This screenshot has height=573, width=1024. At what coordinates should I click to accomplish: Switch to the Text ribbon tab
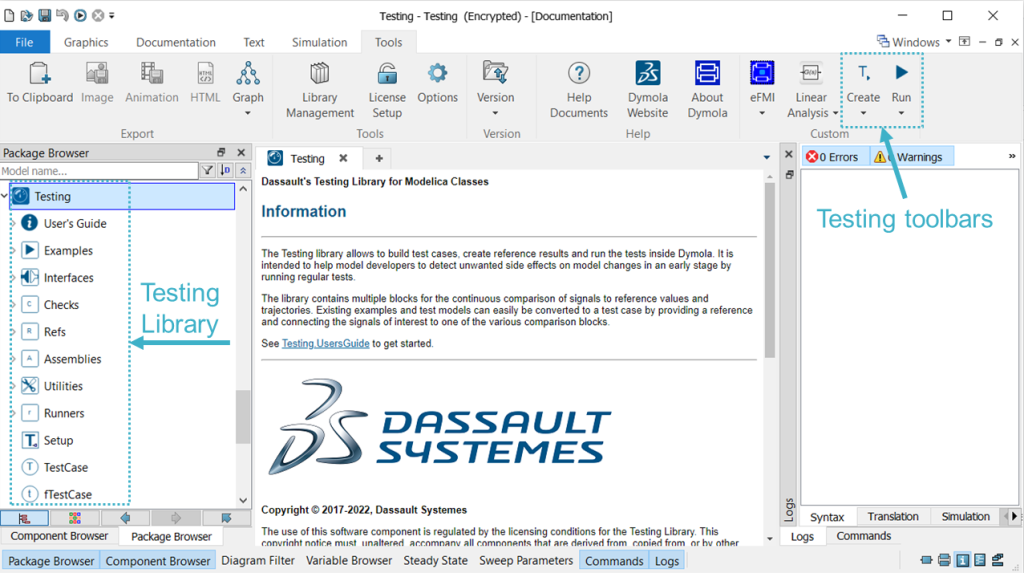[254, 42]
